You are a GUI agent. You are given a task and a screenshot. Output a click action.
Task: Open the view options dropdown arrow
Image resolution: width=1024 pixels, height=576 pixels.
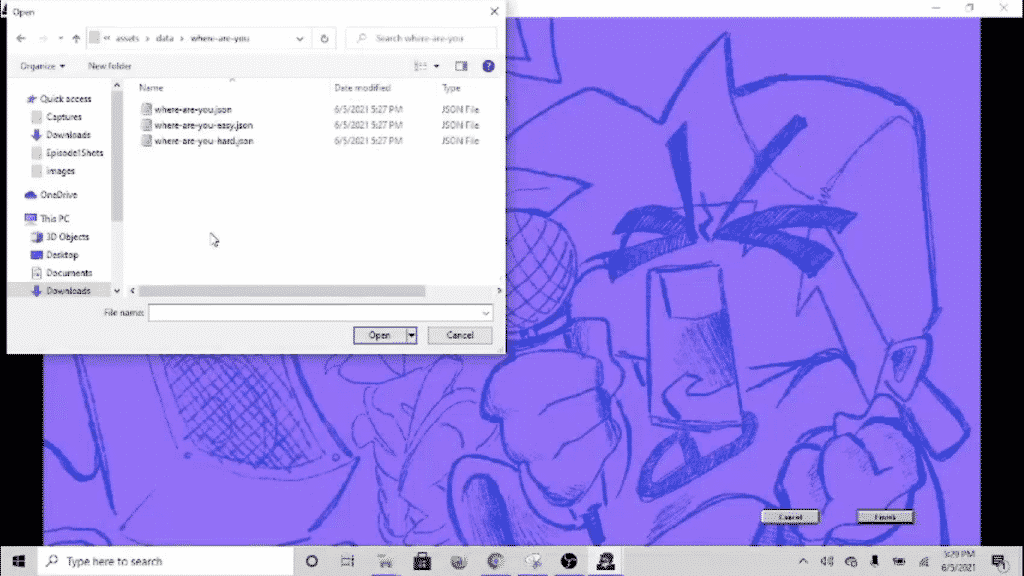pos(436,66)
